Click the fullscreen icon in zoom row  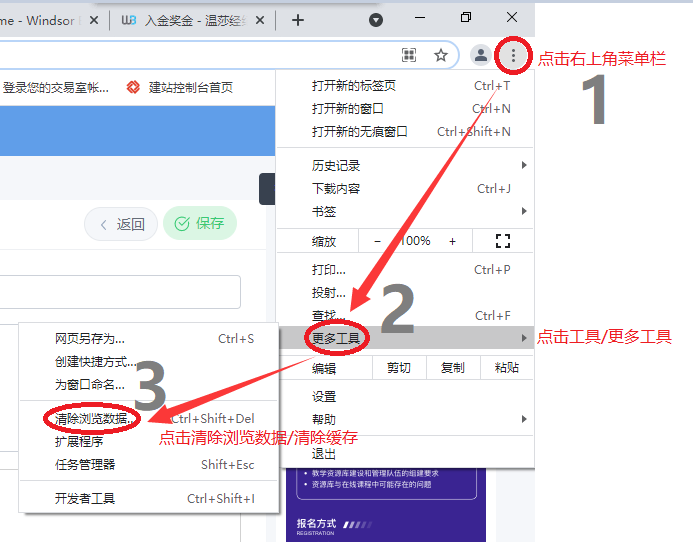tap(503, 241)
